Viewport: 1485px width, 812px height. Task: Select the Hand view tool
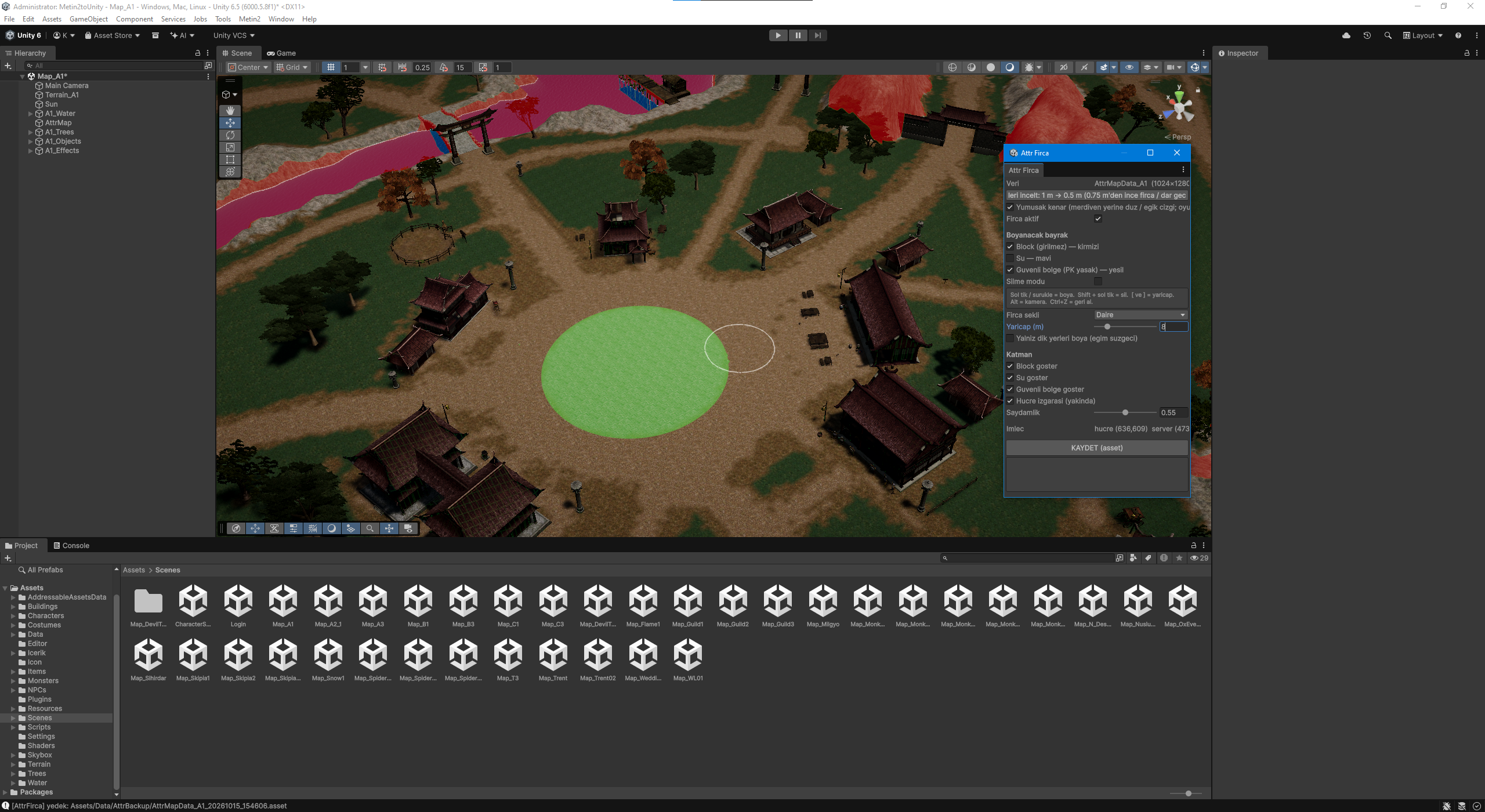click(230, 110)
